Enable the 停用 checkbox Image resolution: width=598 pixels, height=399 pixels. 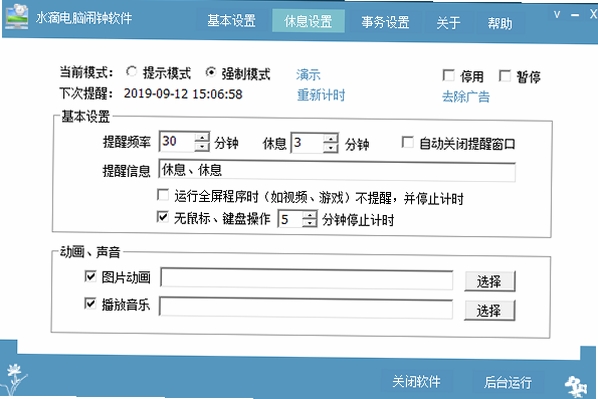448,75
